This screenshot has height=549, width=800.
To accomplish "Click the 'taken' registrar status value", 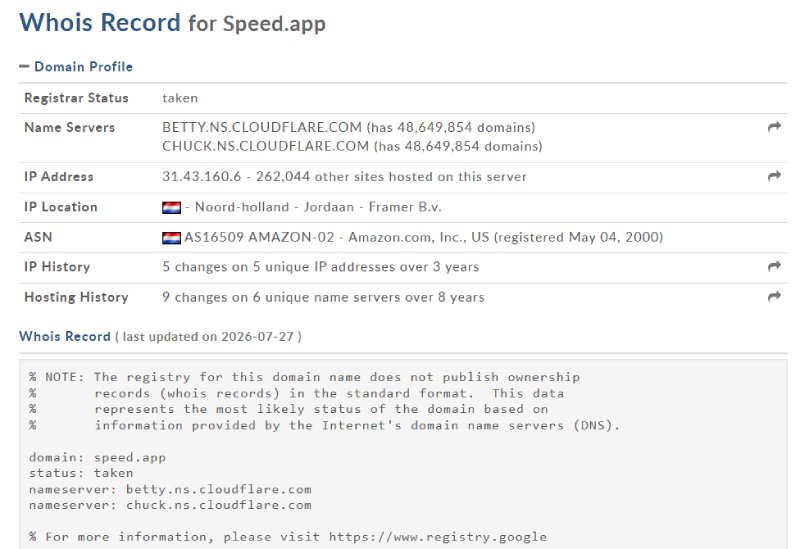I will point(180,98).
